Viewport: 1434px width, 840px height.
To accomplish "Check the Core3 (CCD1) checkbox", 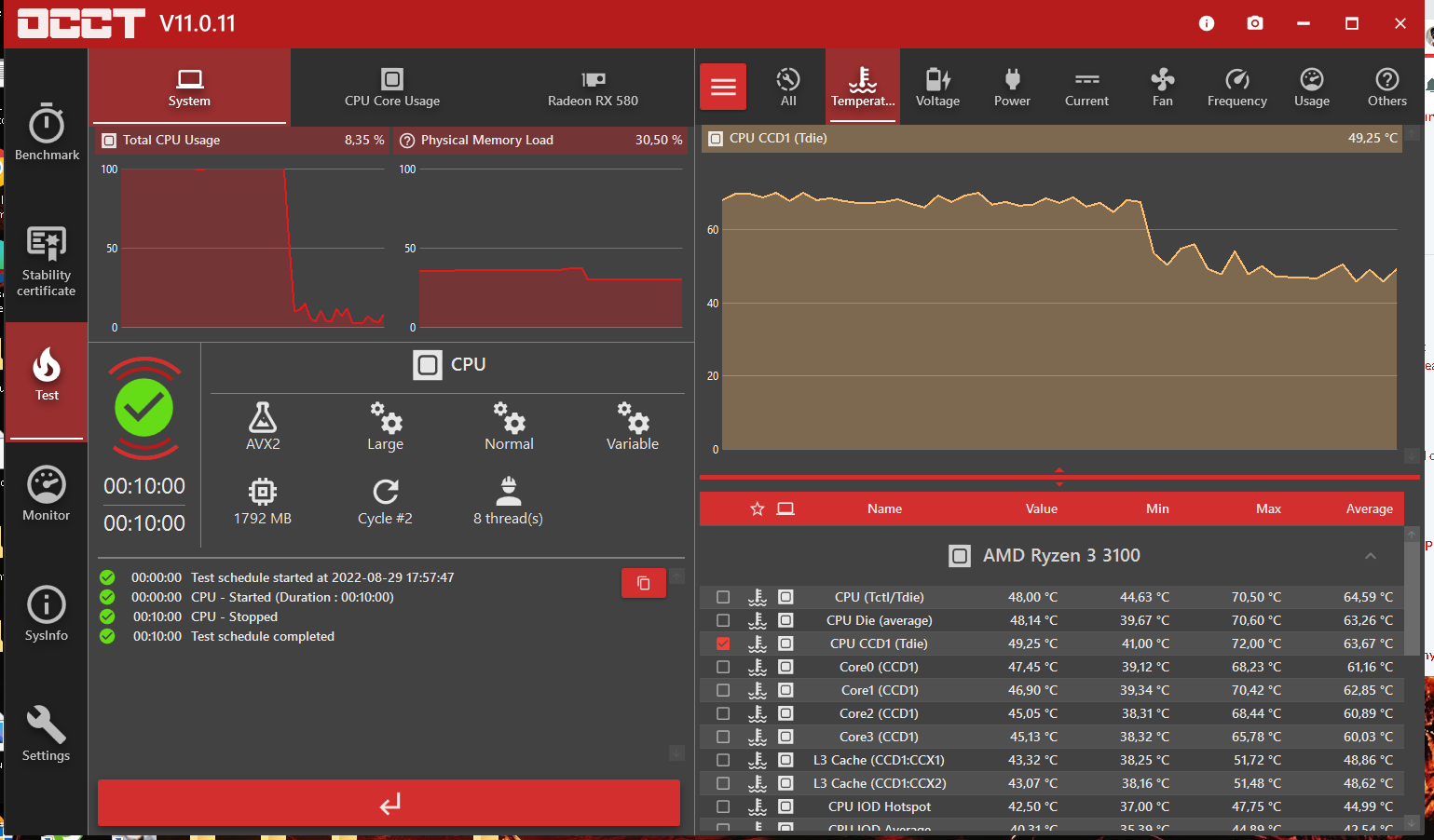I will pos(723,737).
